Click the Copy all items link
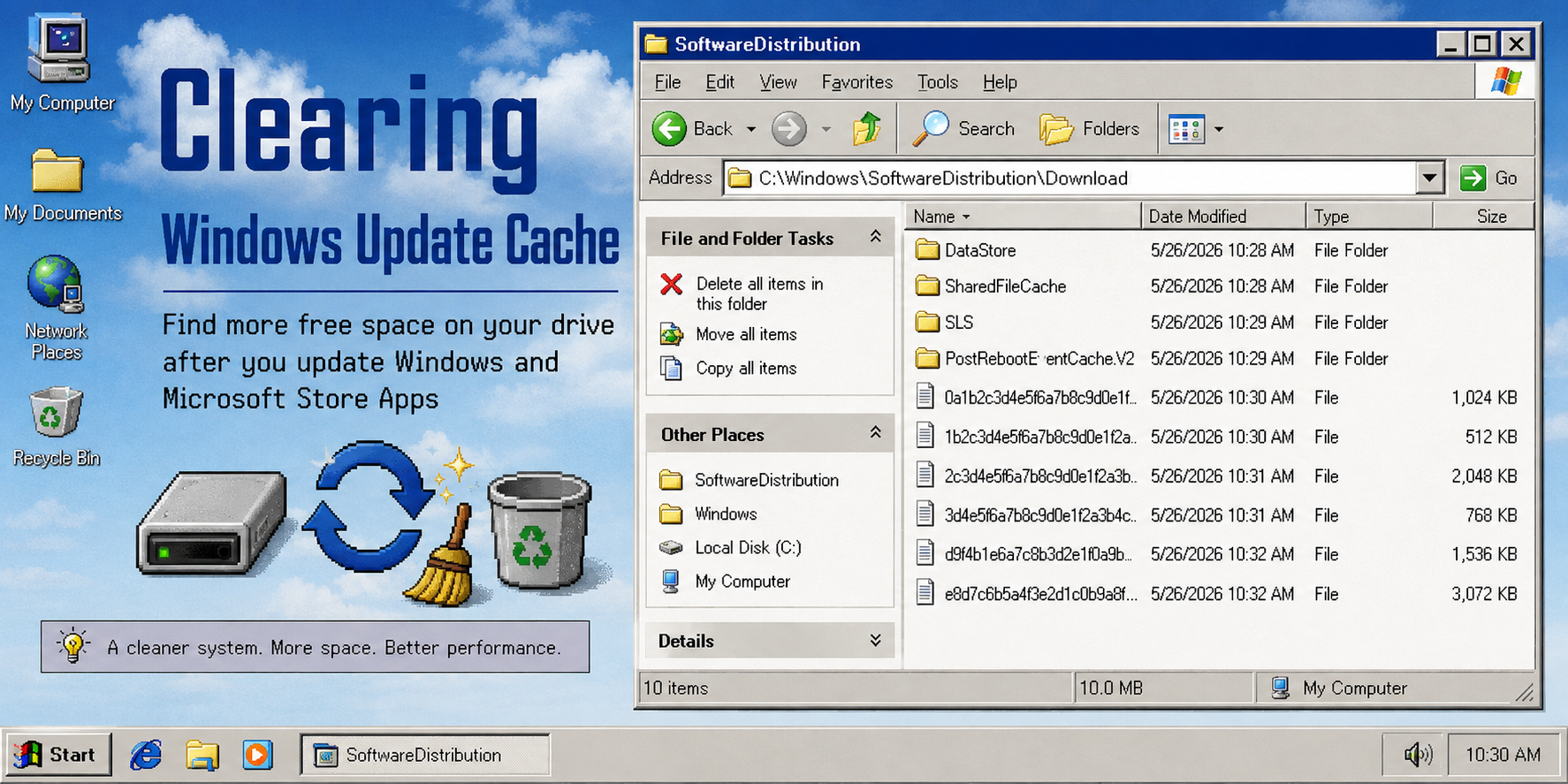1568x784 pixels. (746, 368)
